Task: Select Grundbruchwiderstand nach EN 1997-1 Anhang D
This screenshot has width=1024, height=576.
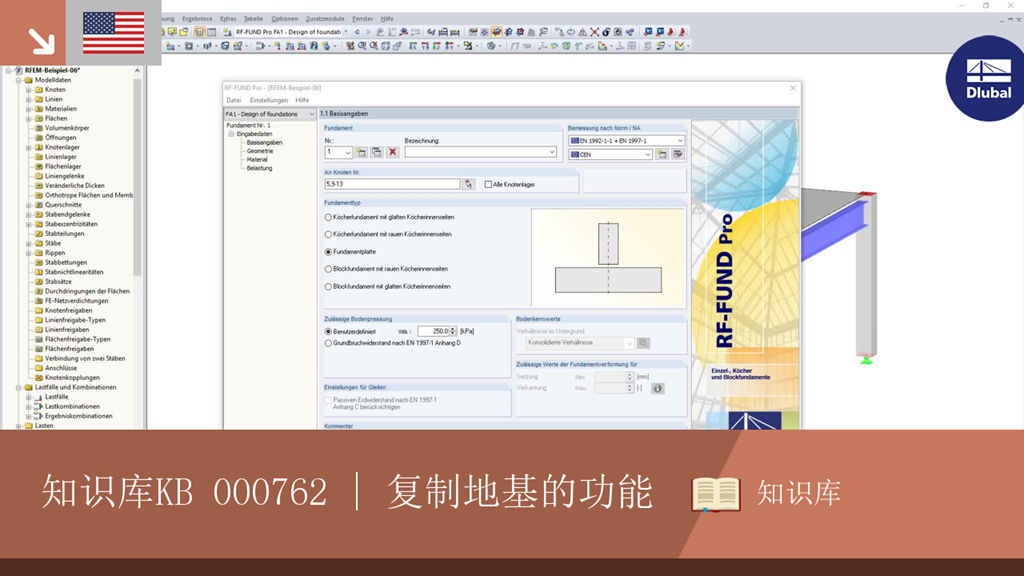Action: point(328,343)
